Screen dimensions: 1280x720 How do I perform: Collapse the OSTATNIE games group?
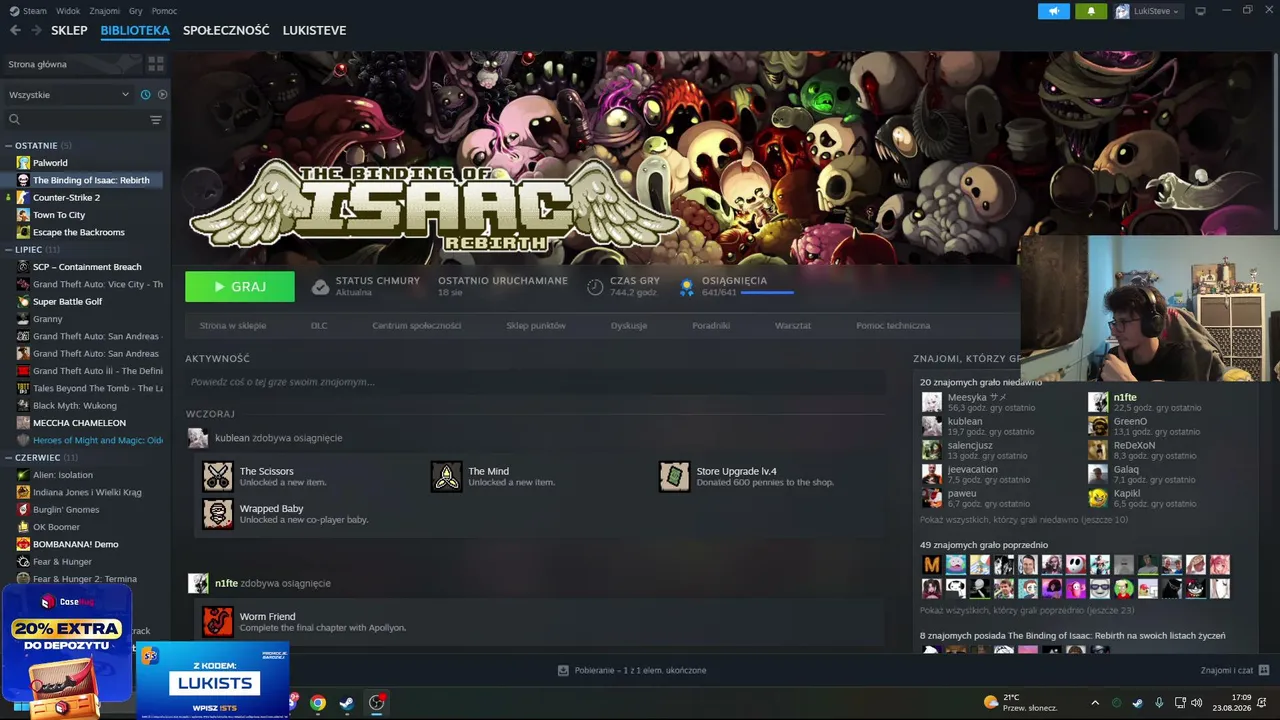pyautogui.click(x=9, y=146)
